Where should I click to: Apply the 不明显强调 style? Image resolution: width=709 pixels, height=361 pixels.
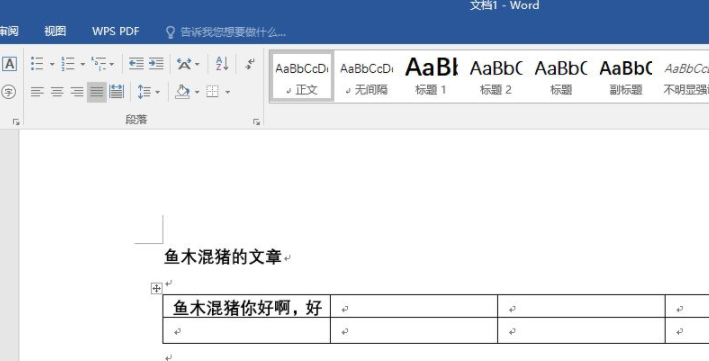[685, 76]
